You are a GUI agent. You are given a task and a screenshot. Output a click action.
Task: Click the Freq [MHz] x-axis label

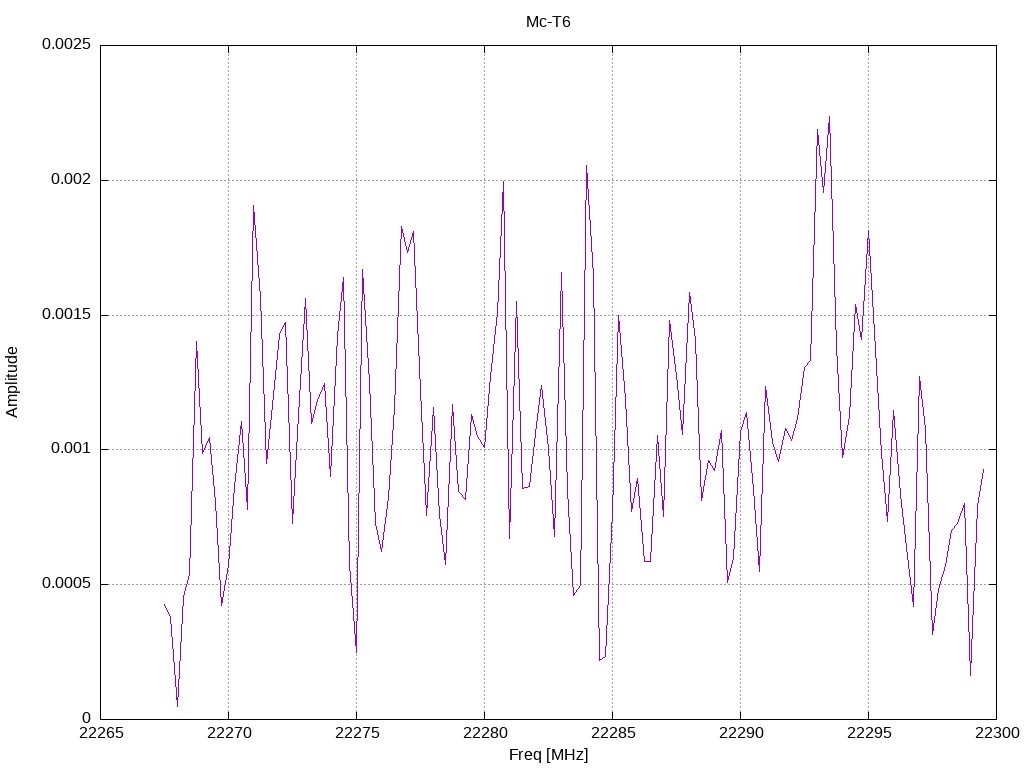point(548,755)
